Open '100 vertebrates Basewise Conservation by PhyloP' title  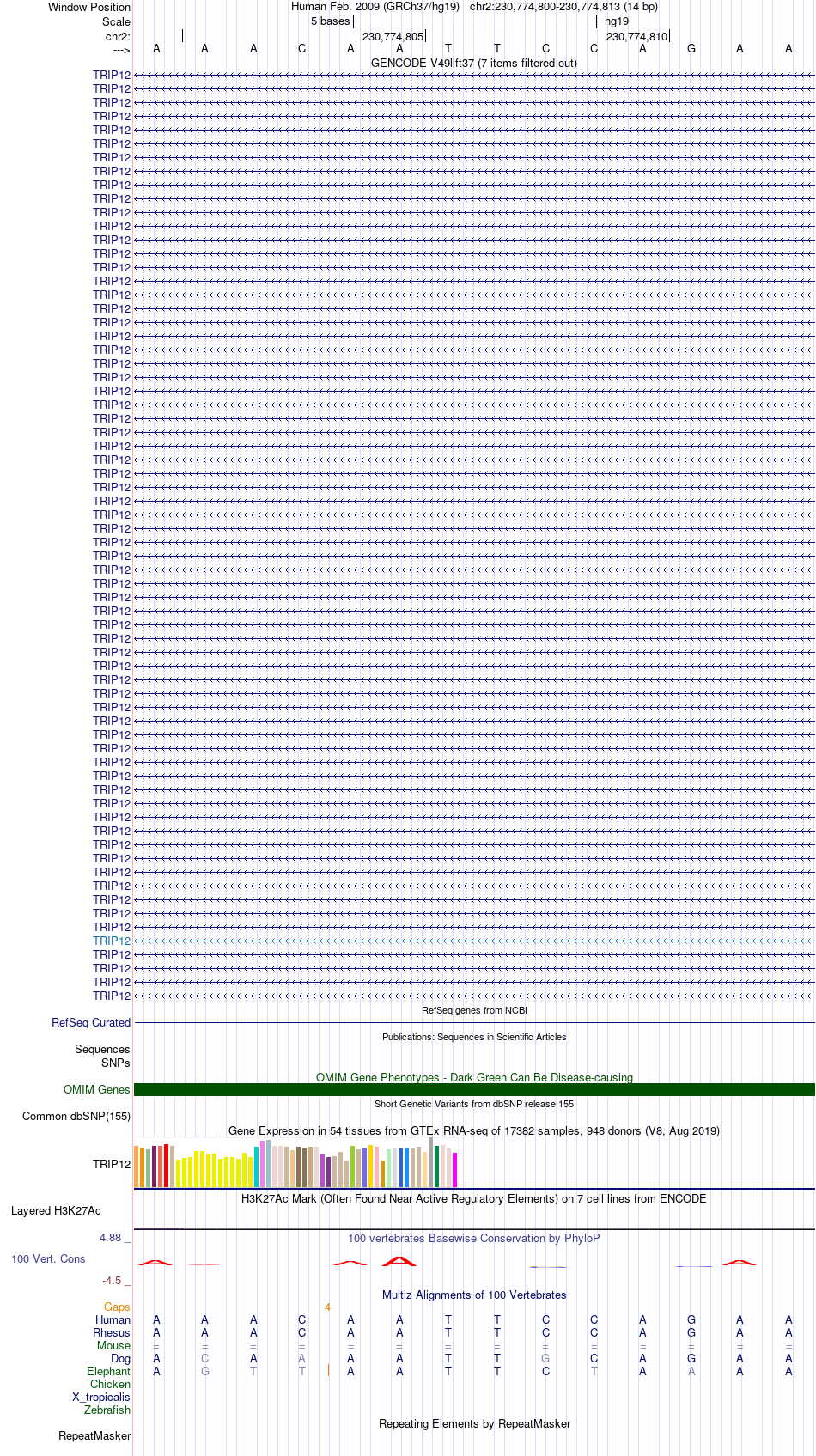coord(474,1238)
